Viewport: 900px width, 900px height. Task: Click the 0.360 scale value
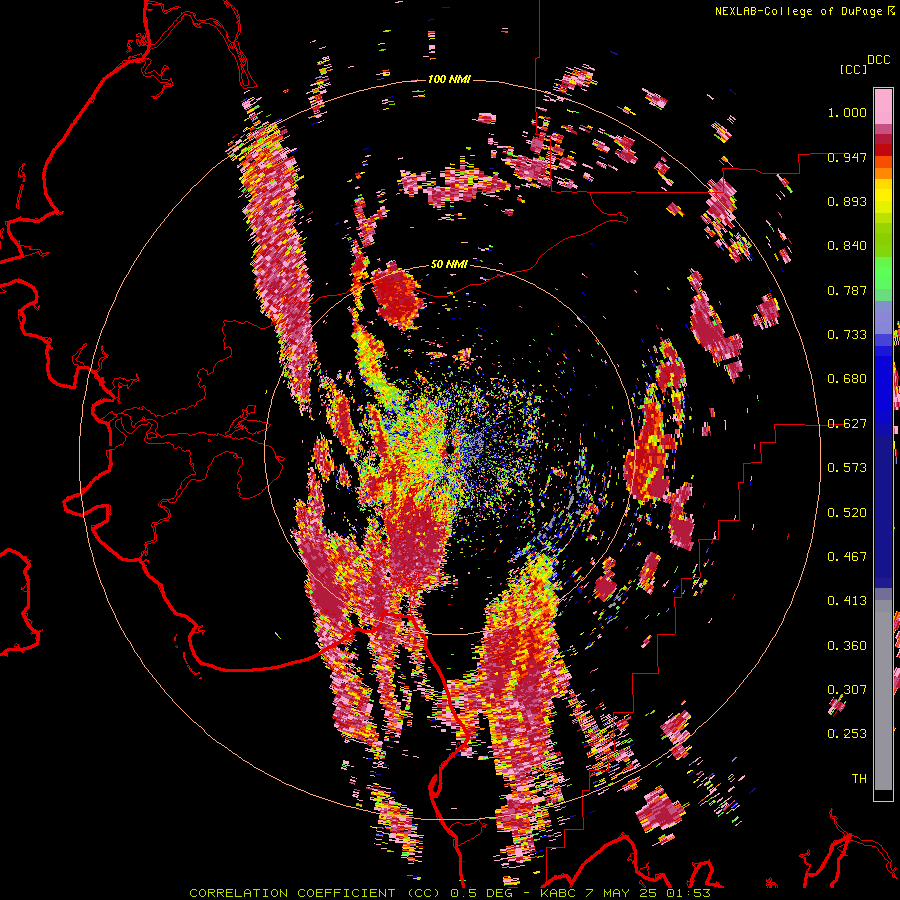pos(847,646)
